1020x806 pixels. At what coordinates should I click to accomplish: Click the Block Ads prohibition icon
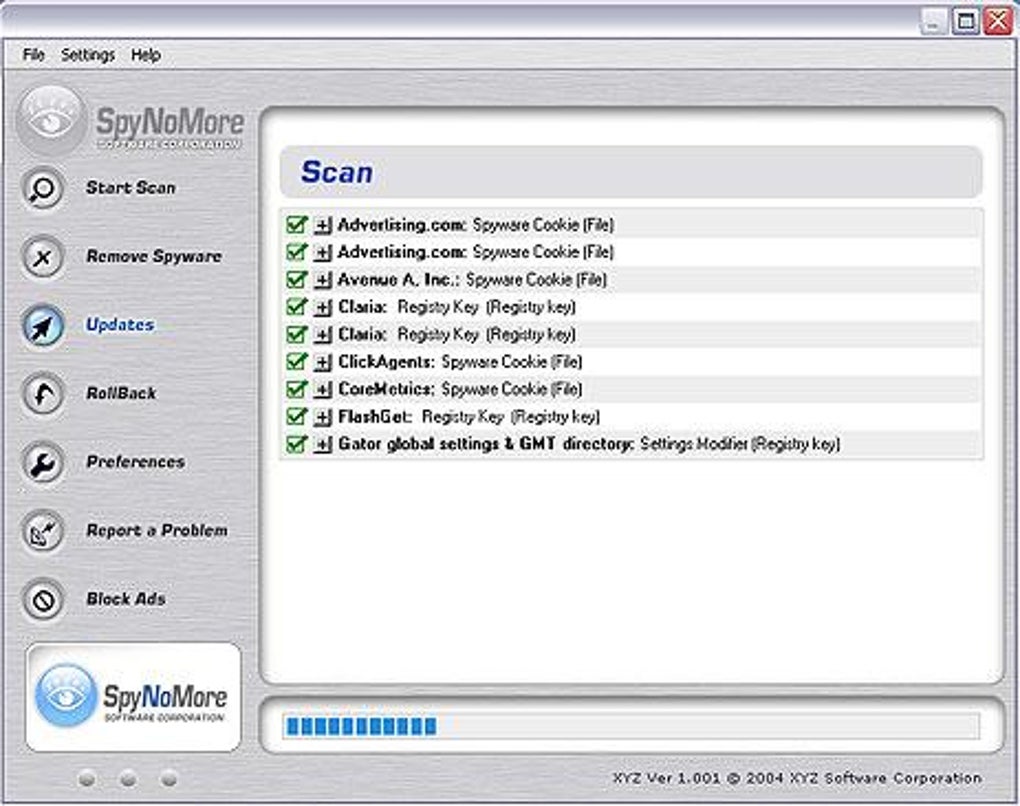[x=43, y=600]
